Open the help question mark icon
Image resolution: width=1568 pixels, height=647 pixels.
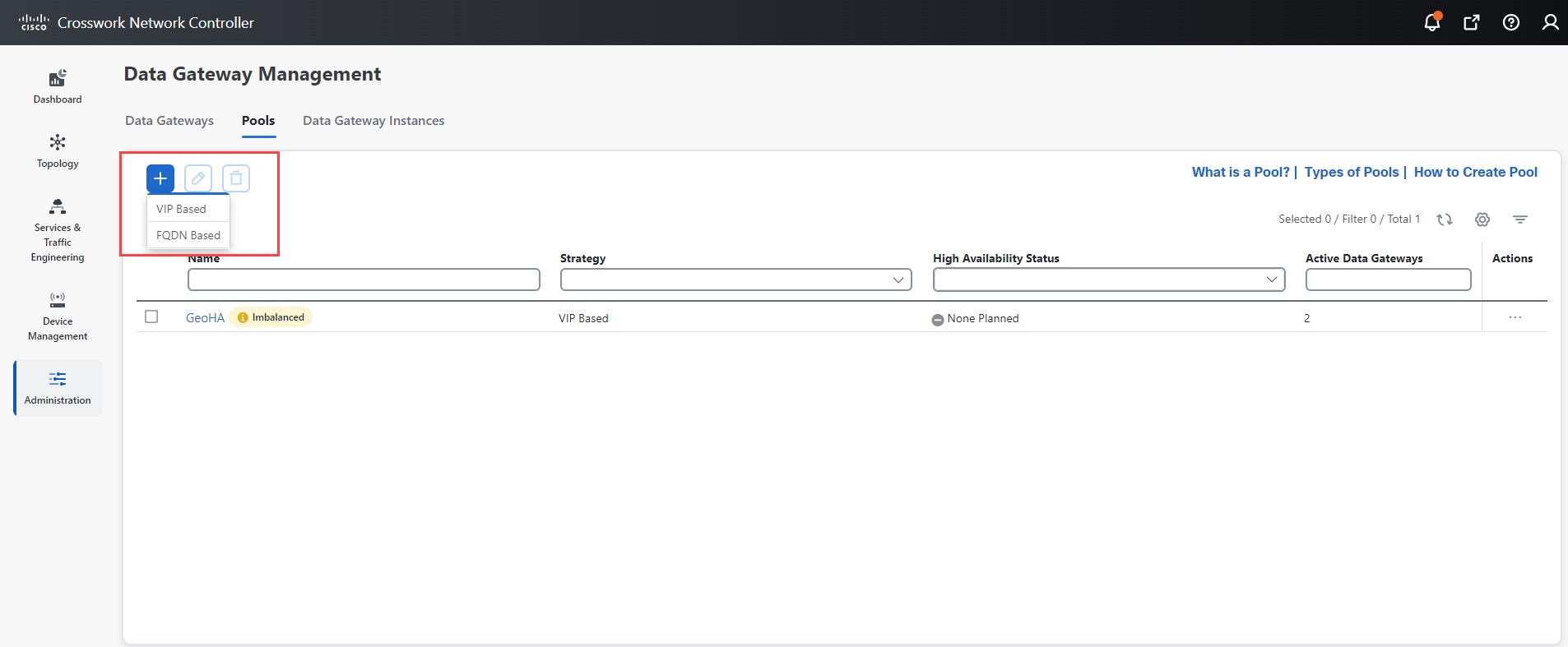(1511, 22)
